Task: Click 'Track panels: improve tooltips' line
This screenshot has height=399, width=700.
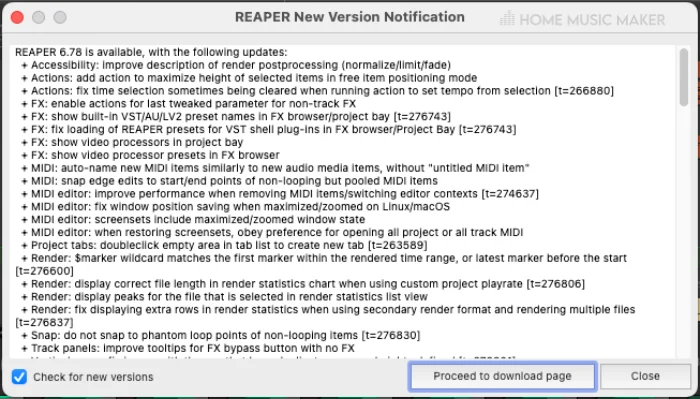Action: coord(188,348)
